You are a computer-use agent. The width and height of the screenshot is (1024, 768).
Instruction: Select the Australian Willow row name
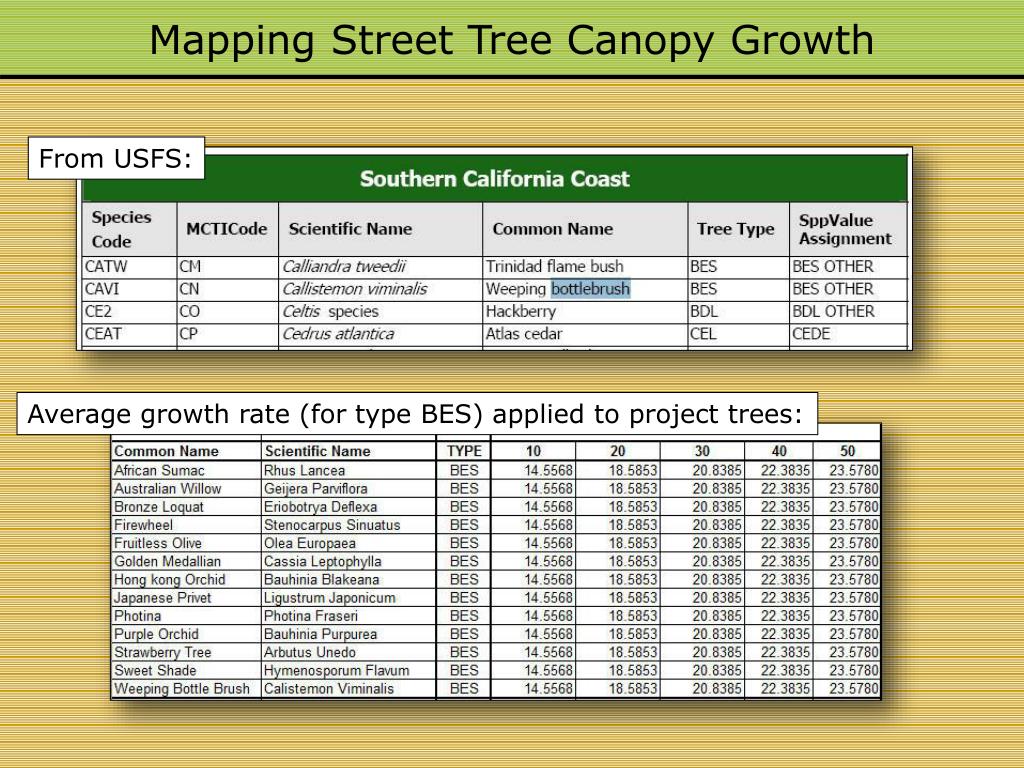coord(168,488)
